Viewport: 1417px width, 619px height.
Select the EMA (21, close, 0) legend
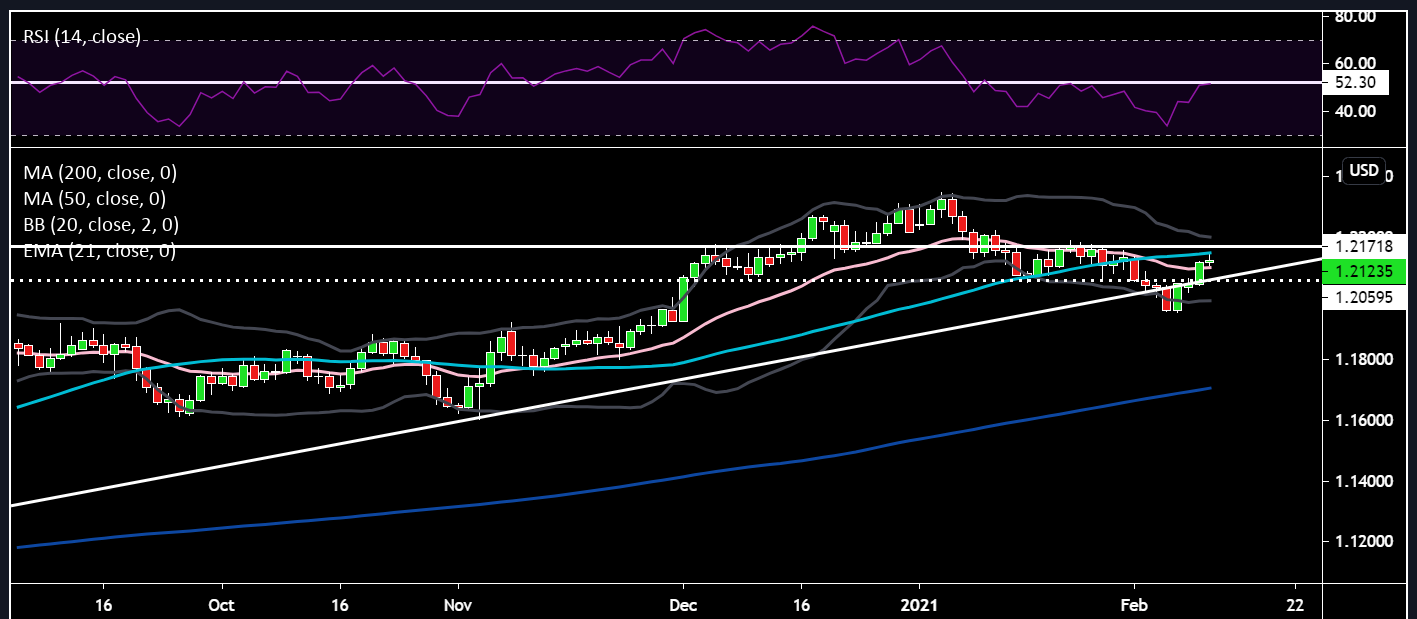100,251
